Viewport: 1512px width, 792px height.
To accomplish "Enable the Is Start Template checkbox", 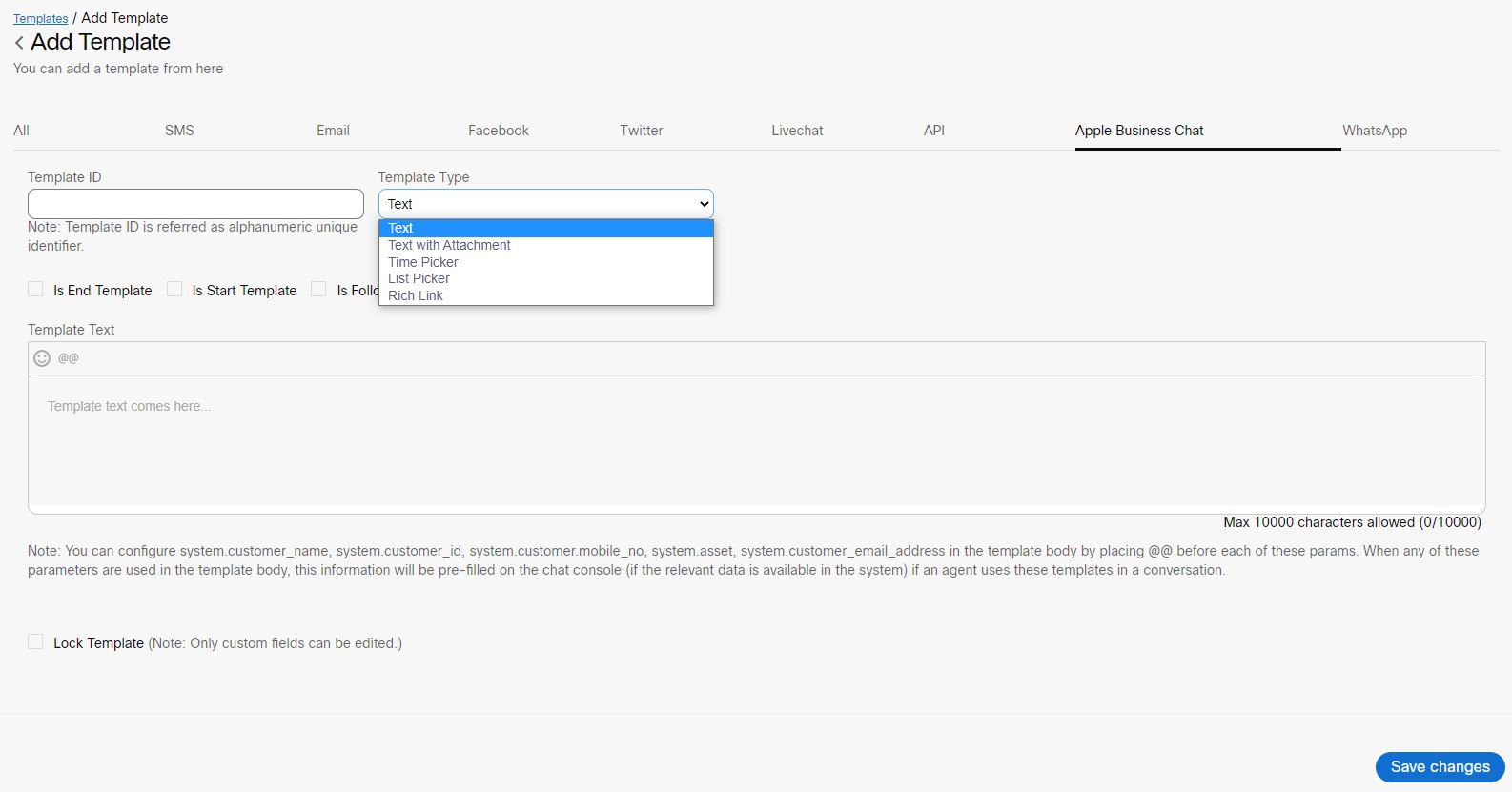I will click(174, 289).
